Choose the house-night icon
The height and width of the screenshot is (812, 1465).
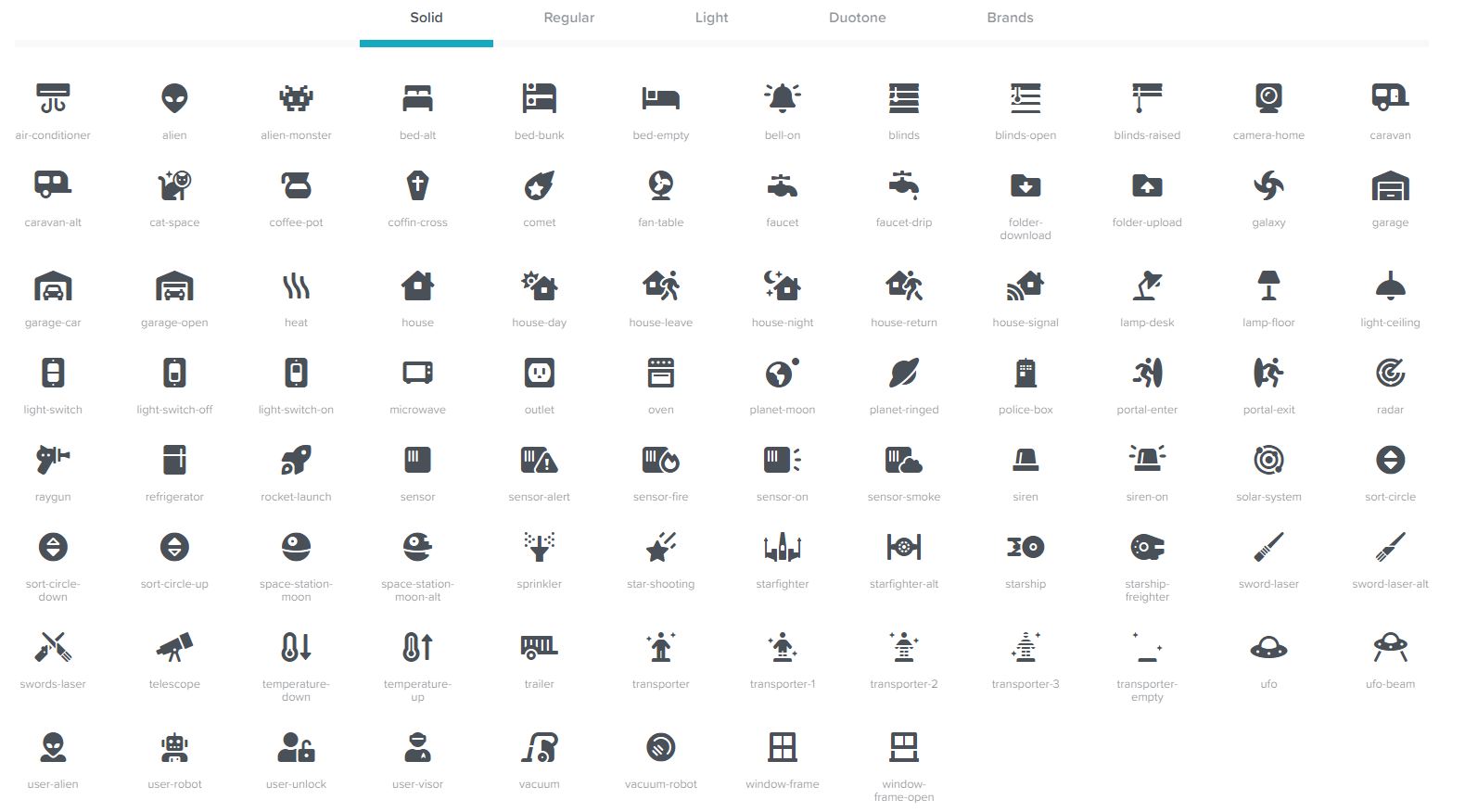(x=783, y=285)
